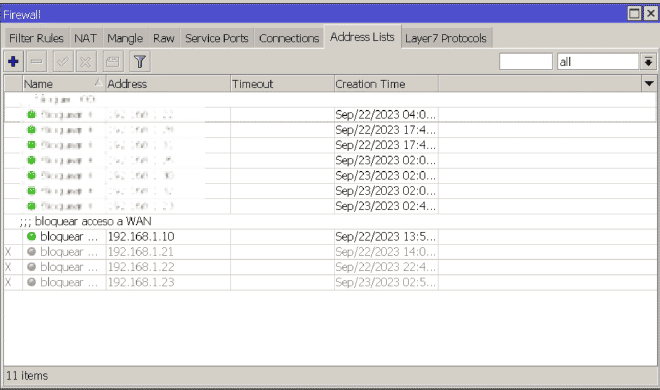Open the Filter funnel button
The height and width of the screenshot is (390, 660).
click(140, 62)
